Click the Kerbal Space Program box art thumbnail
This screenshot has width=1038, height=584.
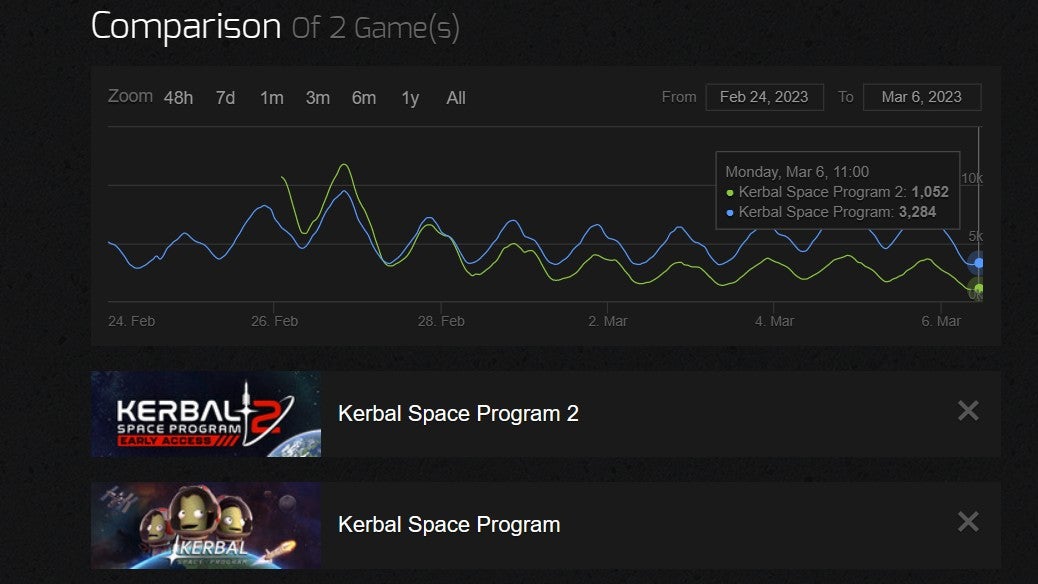205,524
